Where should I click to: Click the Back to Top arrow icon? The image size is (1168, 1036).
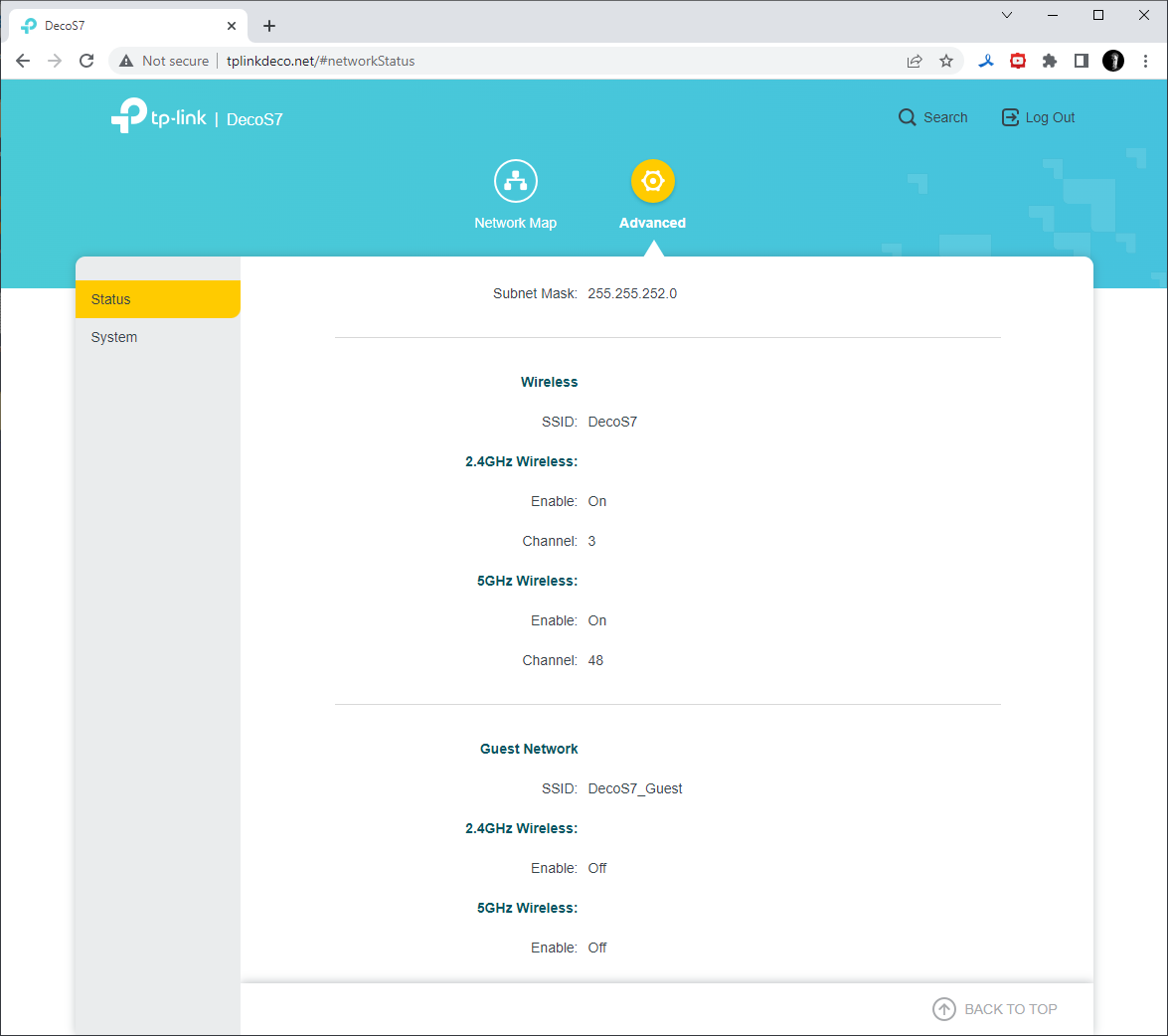[943, 1009]
